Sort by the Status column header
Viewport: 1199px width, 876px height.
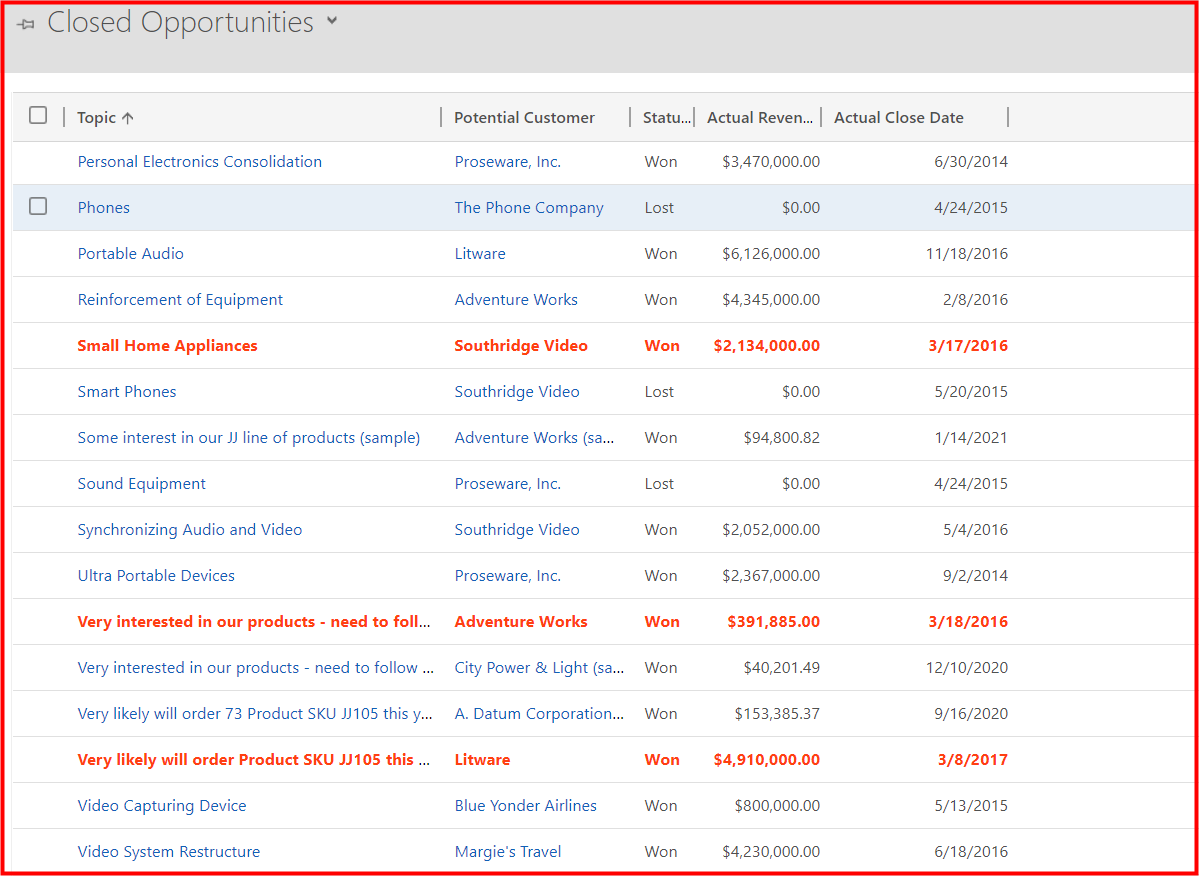click(667, 118)
